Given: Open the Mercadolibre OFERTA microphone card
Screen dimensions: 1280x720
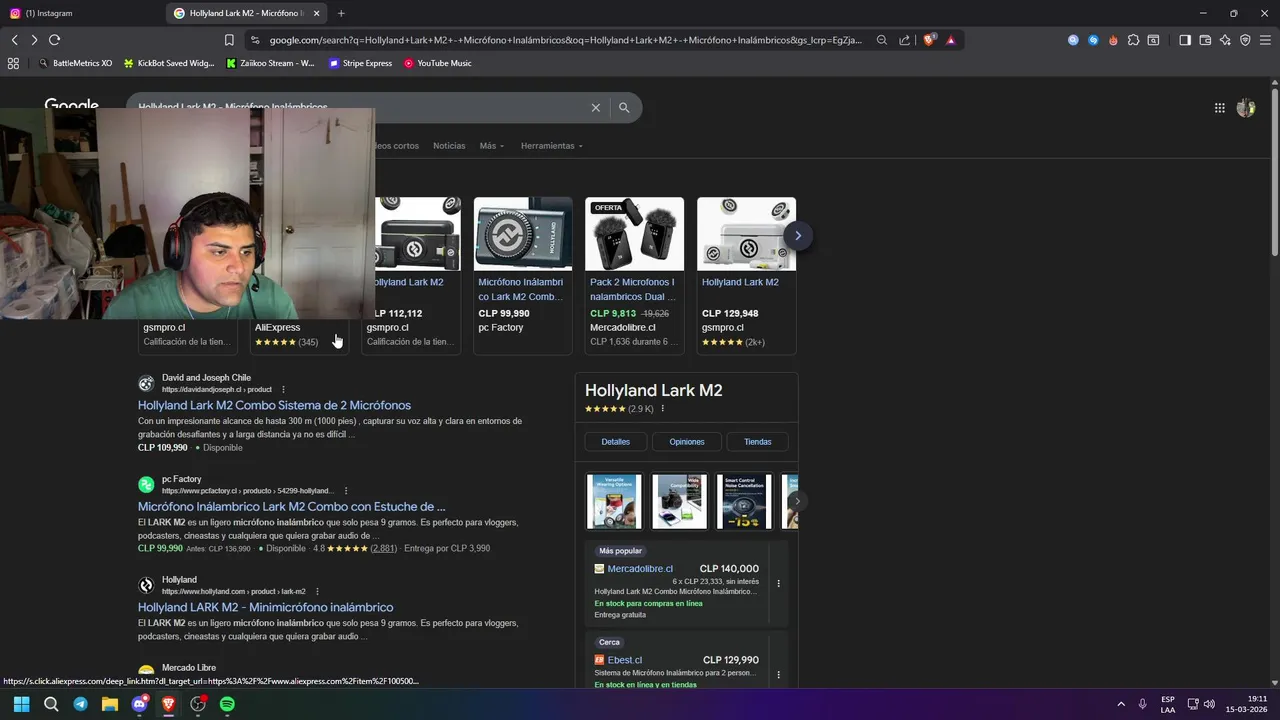Looking at the screenshot, I should point(635,275).
